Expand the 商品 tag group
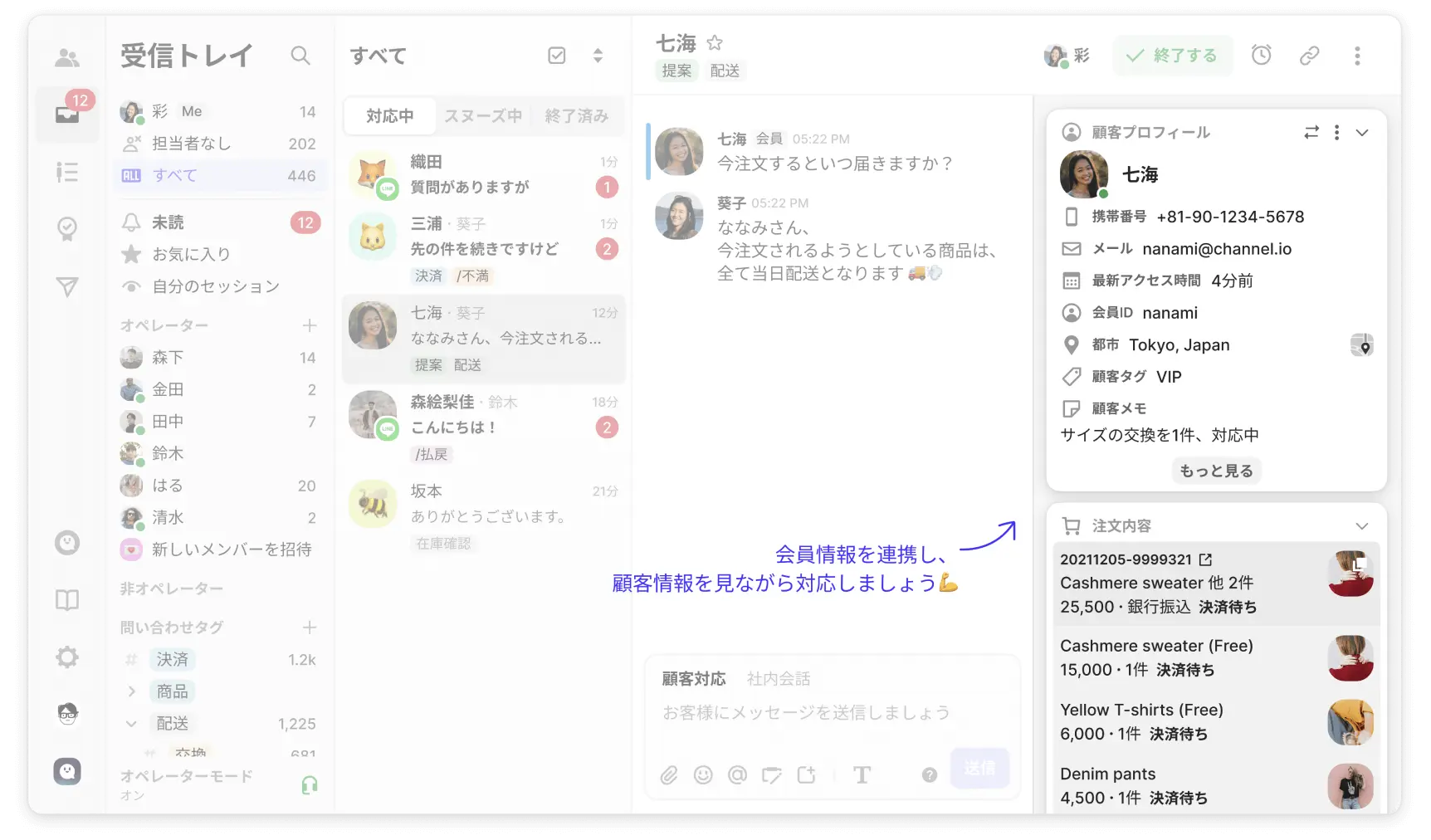Viewport: 1431px width, 840px height. click(x=131, y=691)
